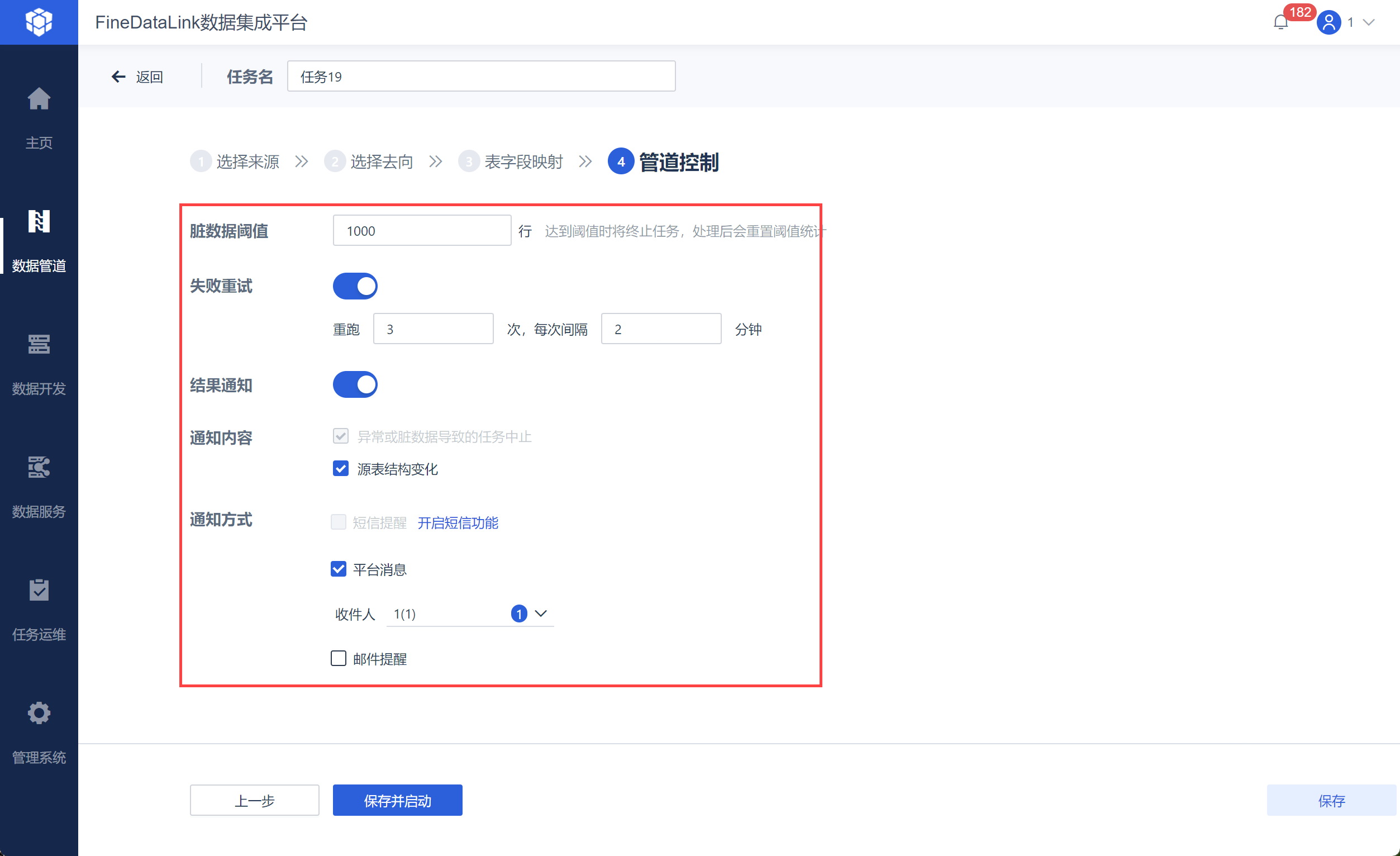Viewport: 1400px width, 856px height.
Task: Open 管理系统 gear icon in sidebar
Action: 39,713
